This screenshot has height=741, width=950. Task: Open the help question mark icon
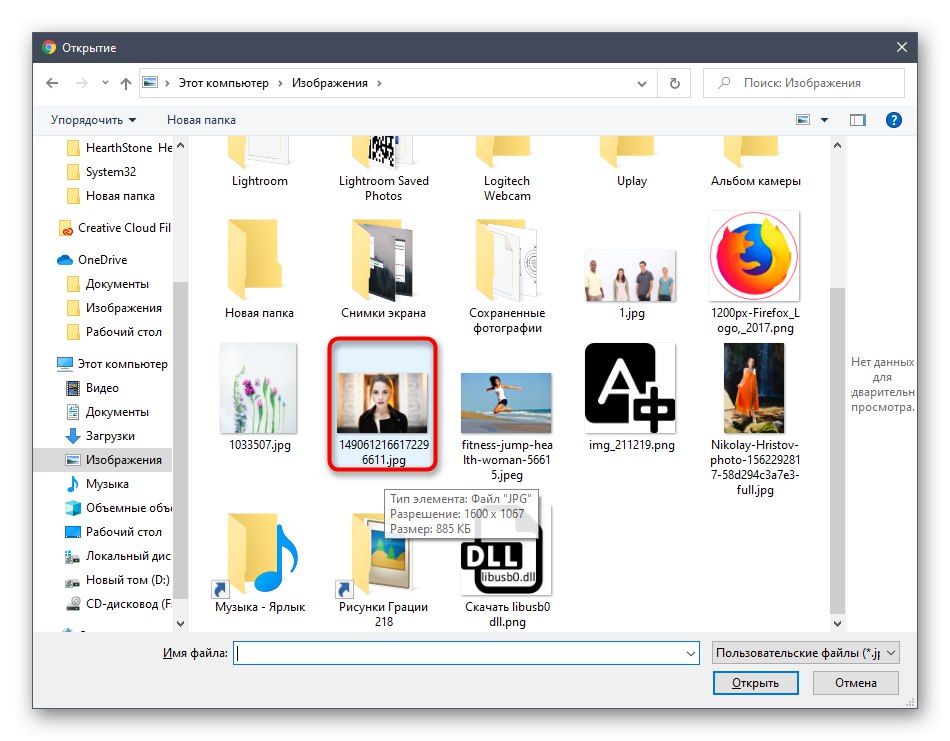click(893, 120)
